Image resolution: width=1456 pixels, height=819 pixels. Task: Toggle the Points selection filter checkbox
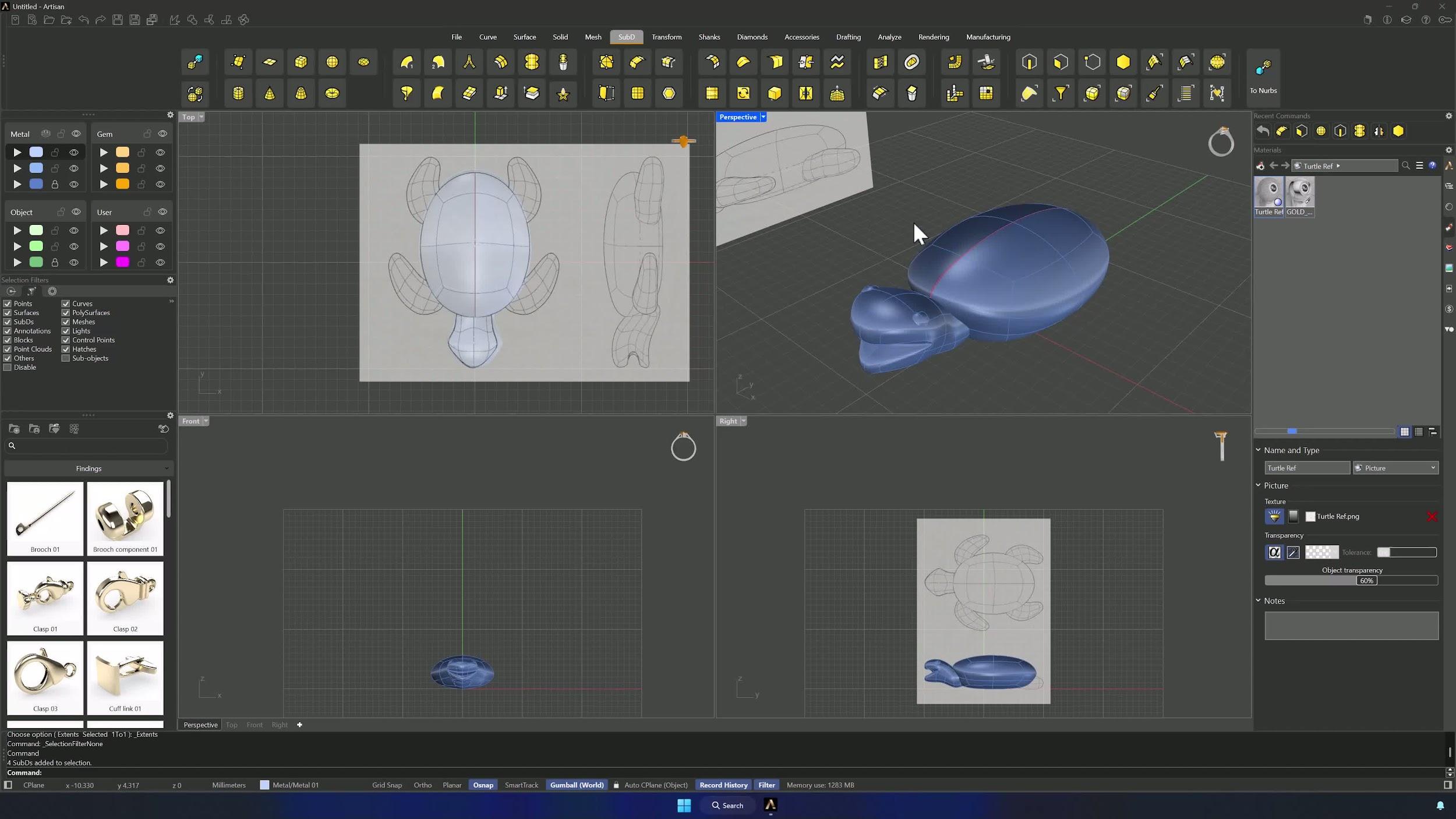tap(8, 304)
